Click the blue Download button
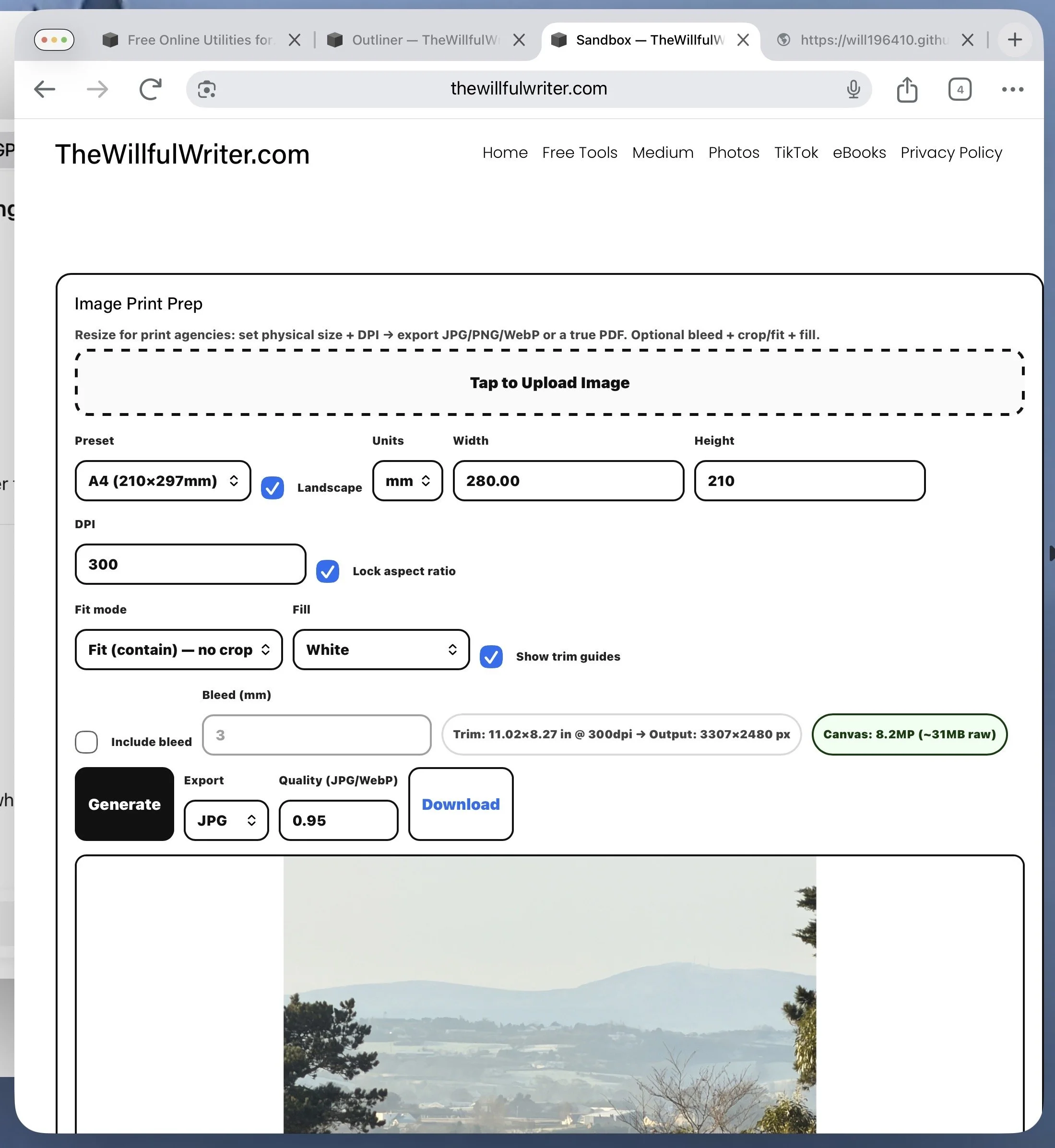This screenshot has width=1055, height=1148. tap(461, 804)
